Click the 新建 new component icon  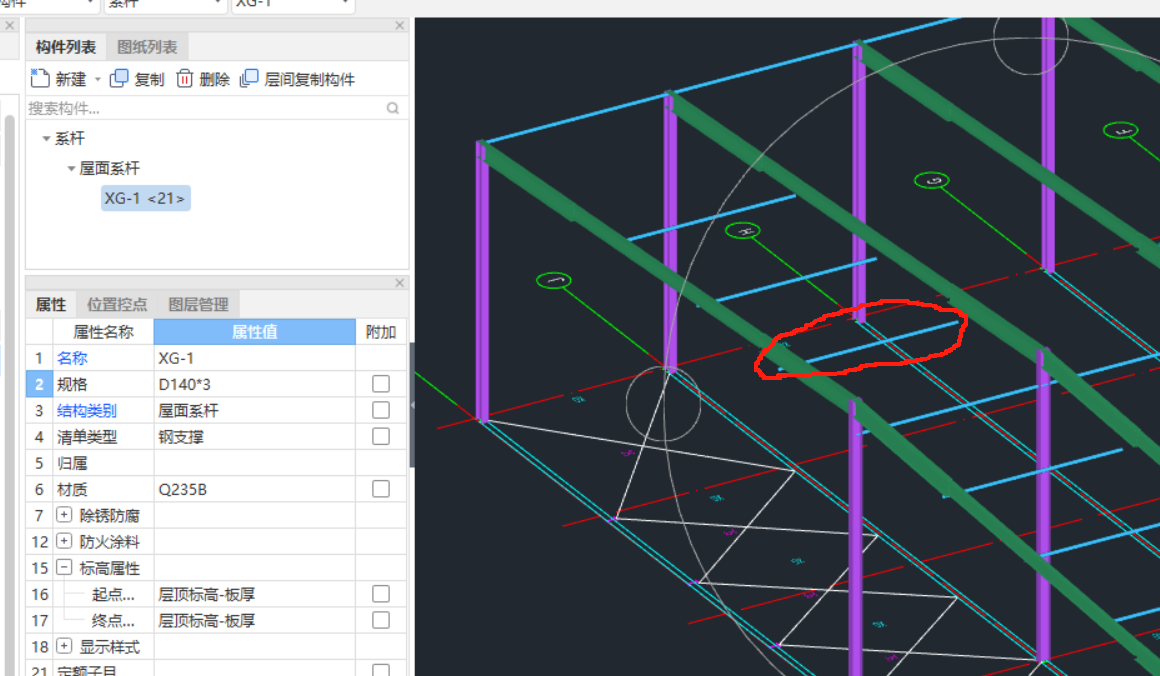[40, 78]
